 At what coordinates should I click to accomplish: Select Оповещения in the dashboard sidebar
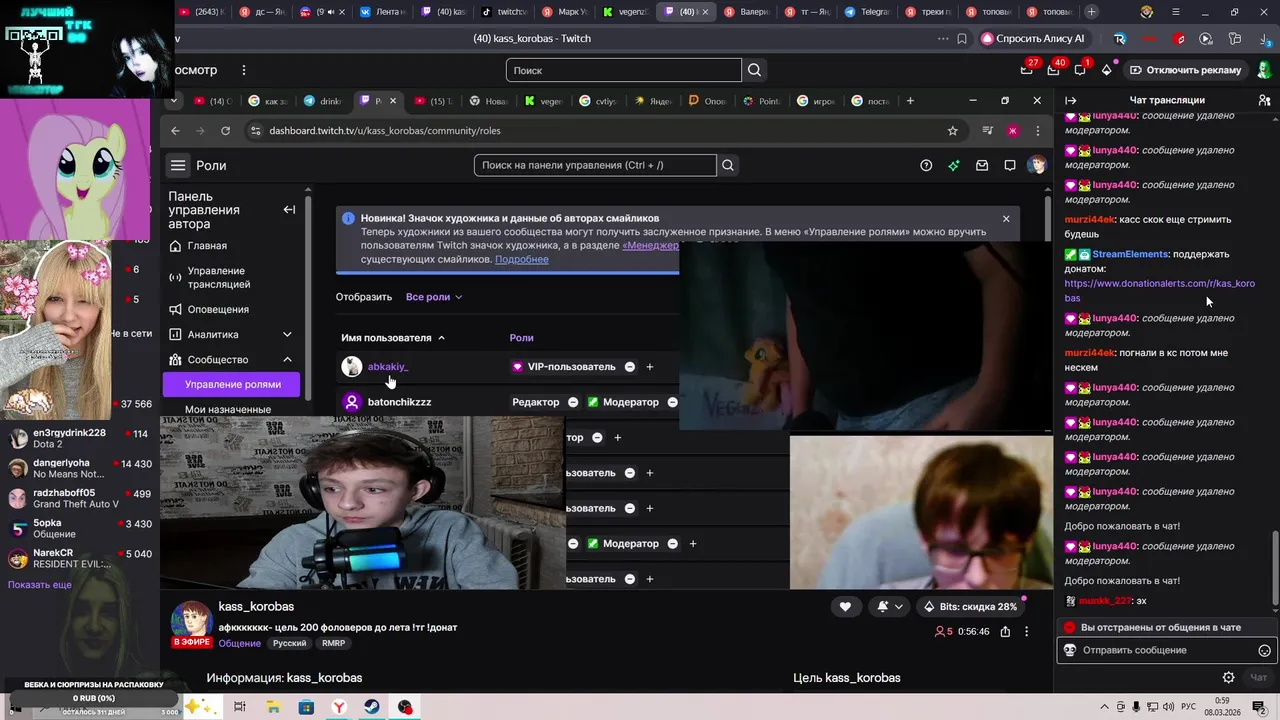point(218,310)
